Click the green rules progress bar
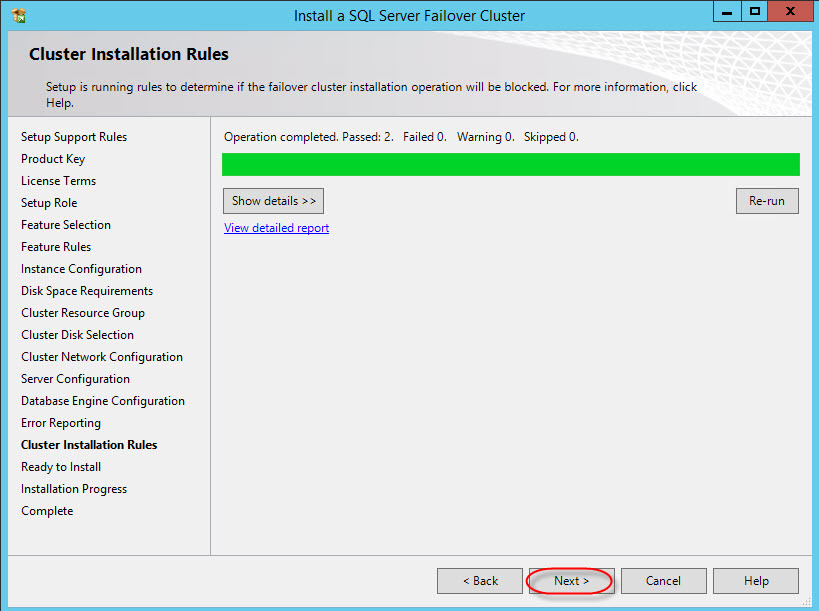The image size is (819, 611). [x=511, y=164]
